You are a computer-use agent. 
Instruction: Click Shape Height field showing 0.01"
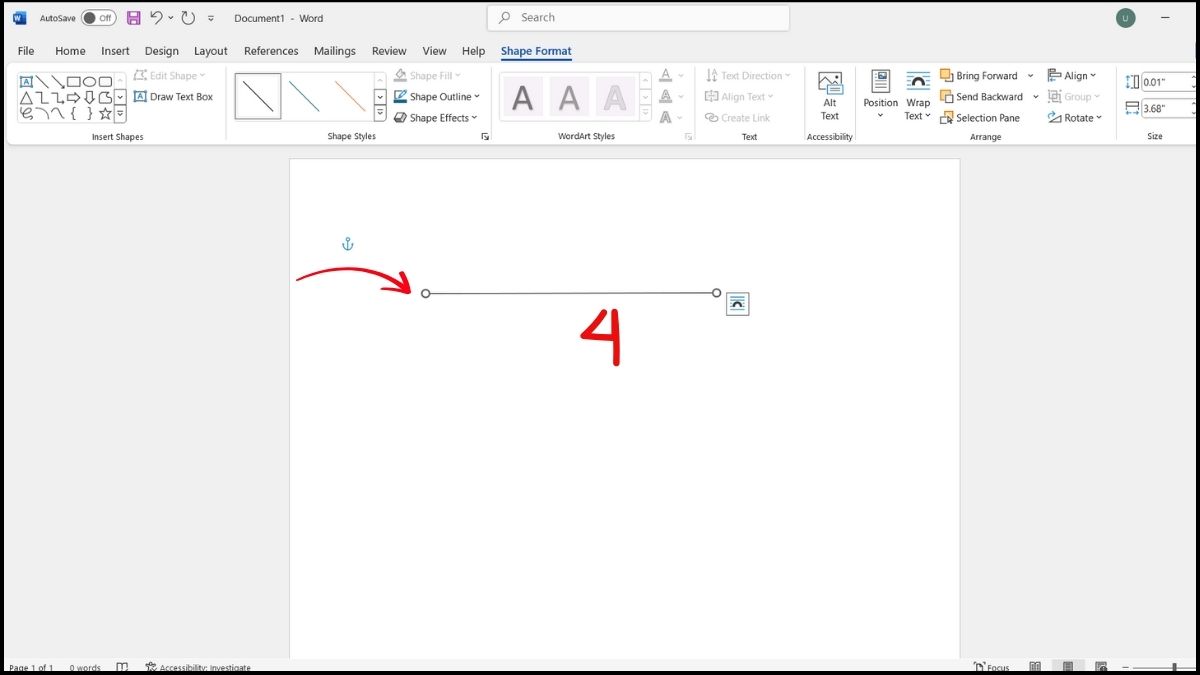click(1169, 82)
